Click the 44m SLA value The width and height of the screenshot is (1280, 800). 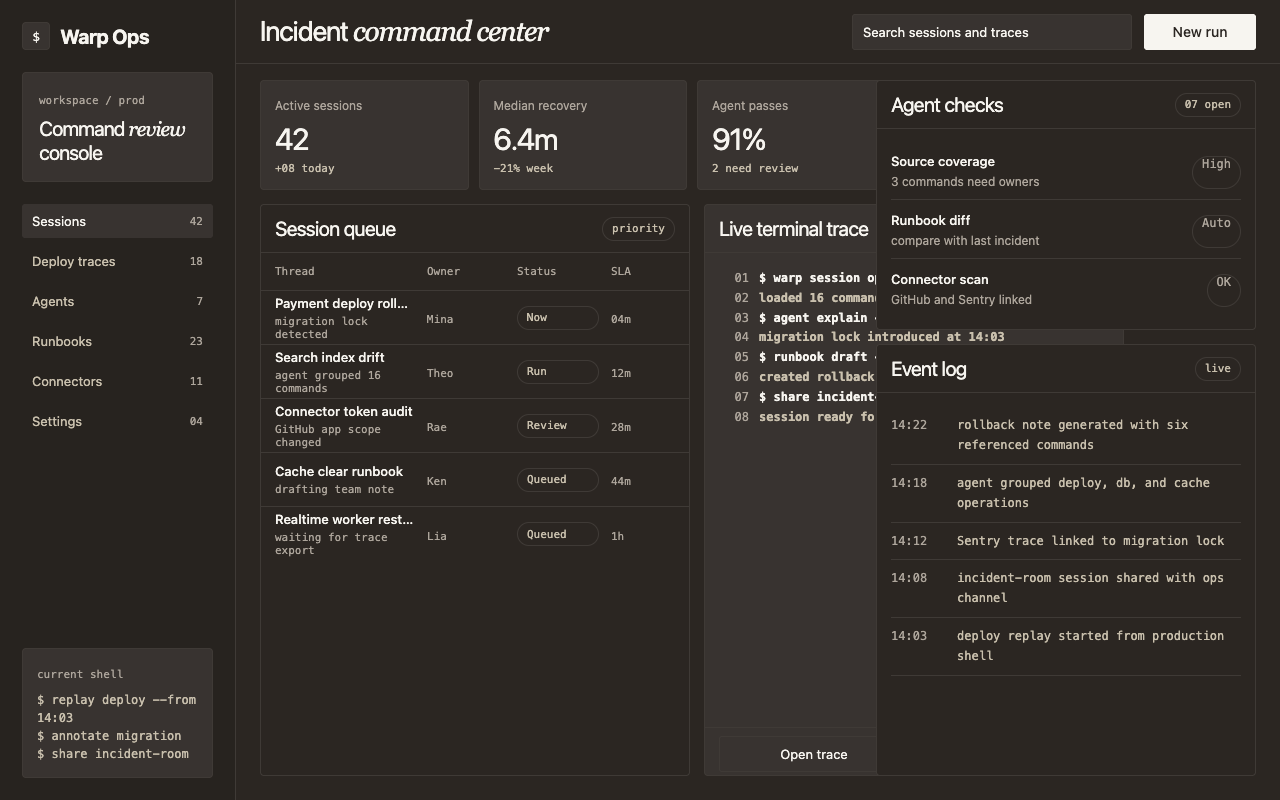621,481
